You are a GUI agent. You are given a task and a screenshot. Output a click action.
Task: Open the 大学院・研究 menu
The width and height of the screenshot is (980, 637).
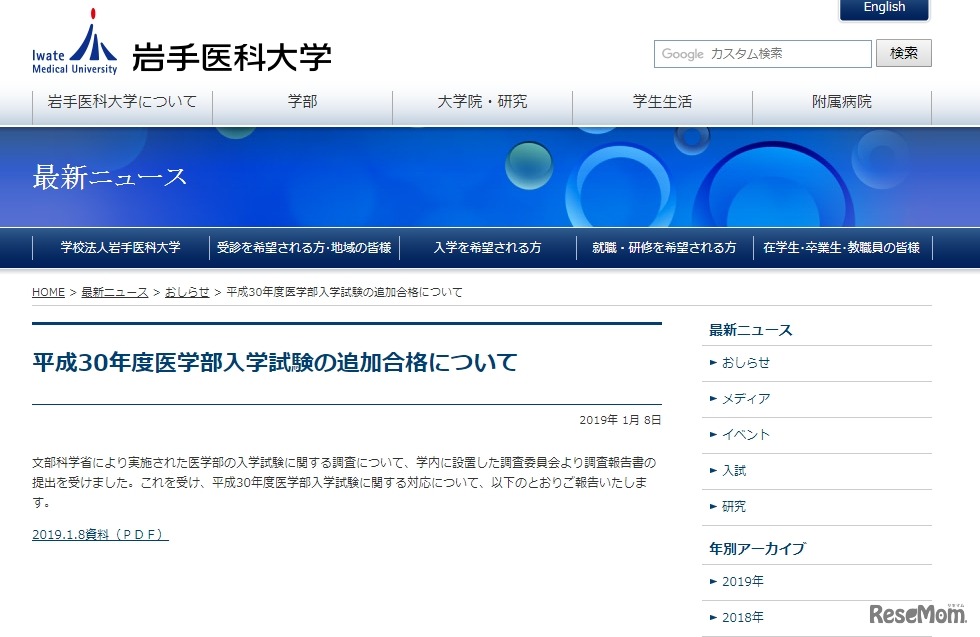pyautogui.click(x=481, y=103)
